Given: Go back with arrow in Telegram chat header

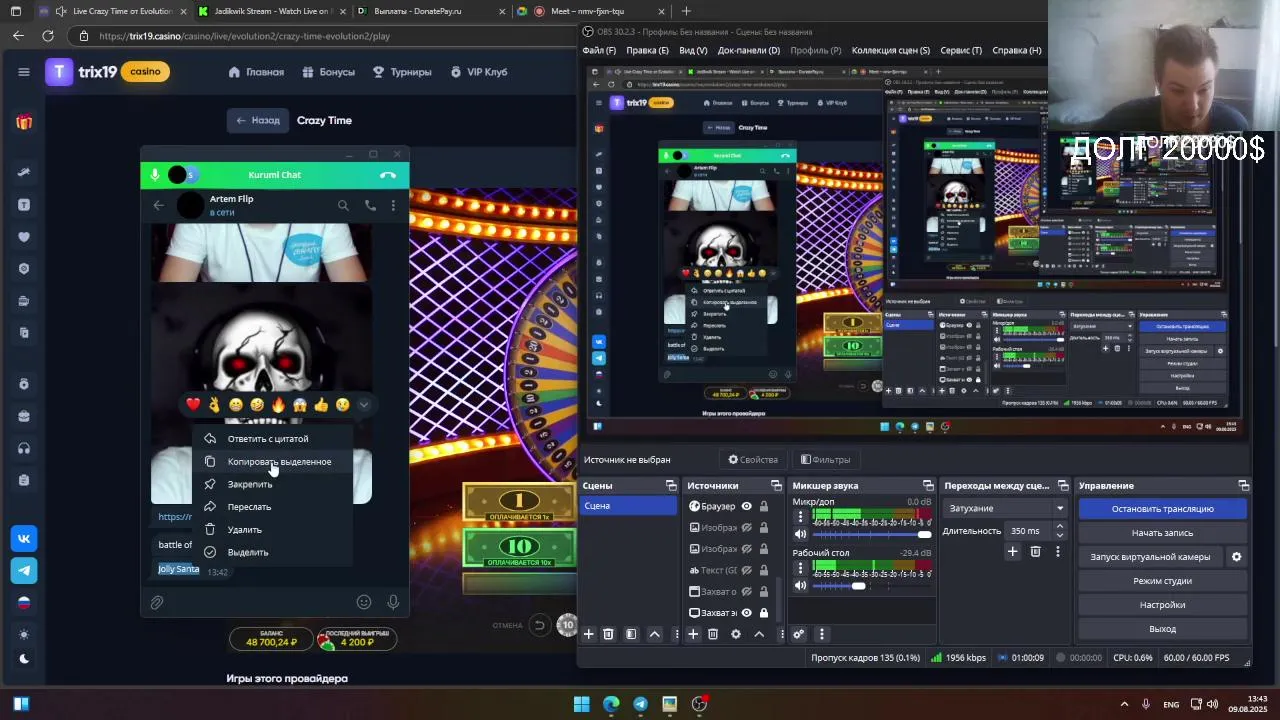Looking at the screenshot, I should point(158,205).
